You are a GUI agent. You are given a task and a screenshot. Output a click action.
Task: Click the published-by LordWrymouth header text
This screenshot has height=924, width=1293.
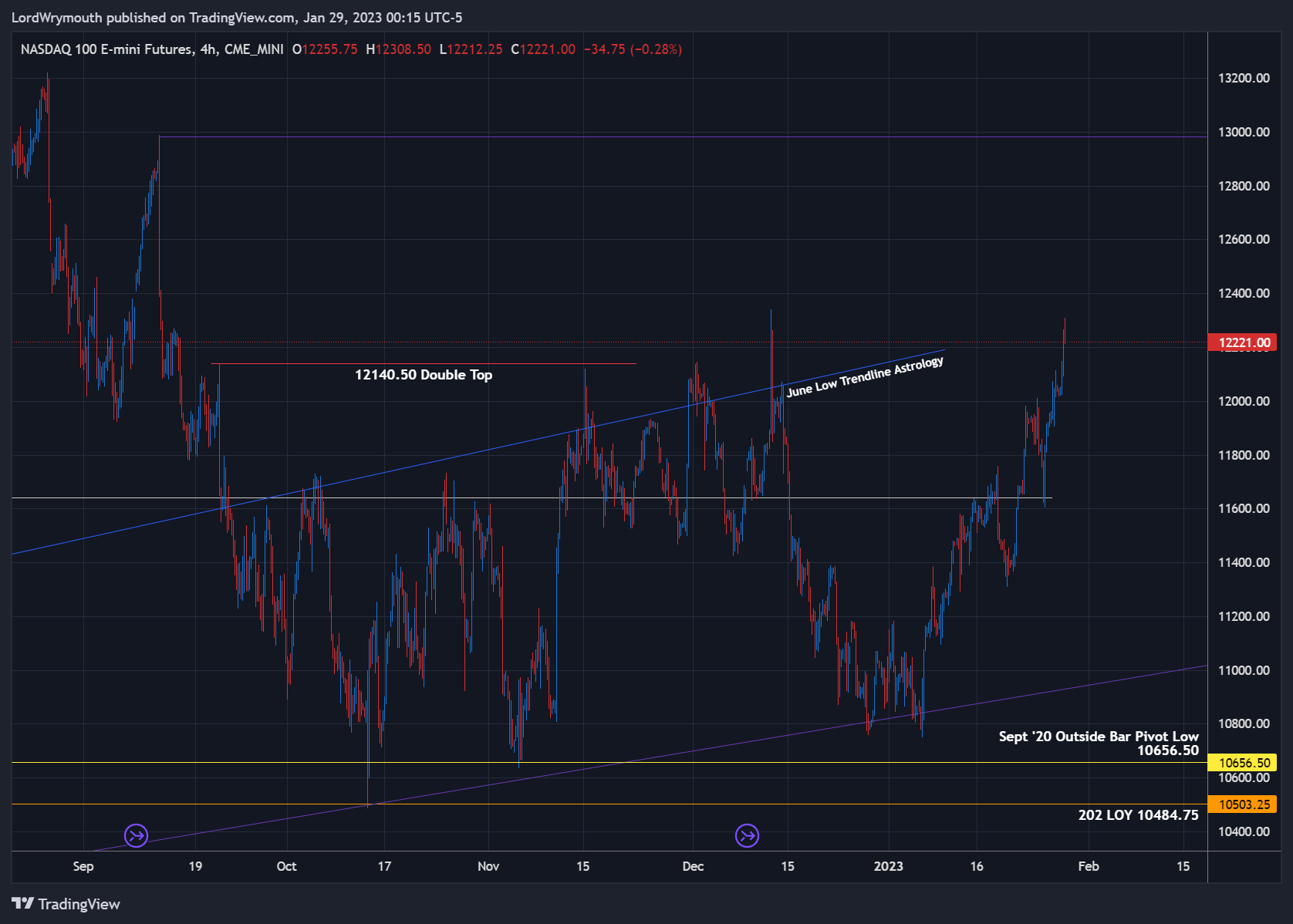click(237, 18)
